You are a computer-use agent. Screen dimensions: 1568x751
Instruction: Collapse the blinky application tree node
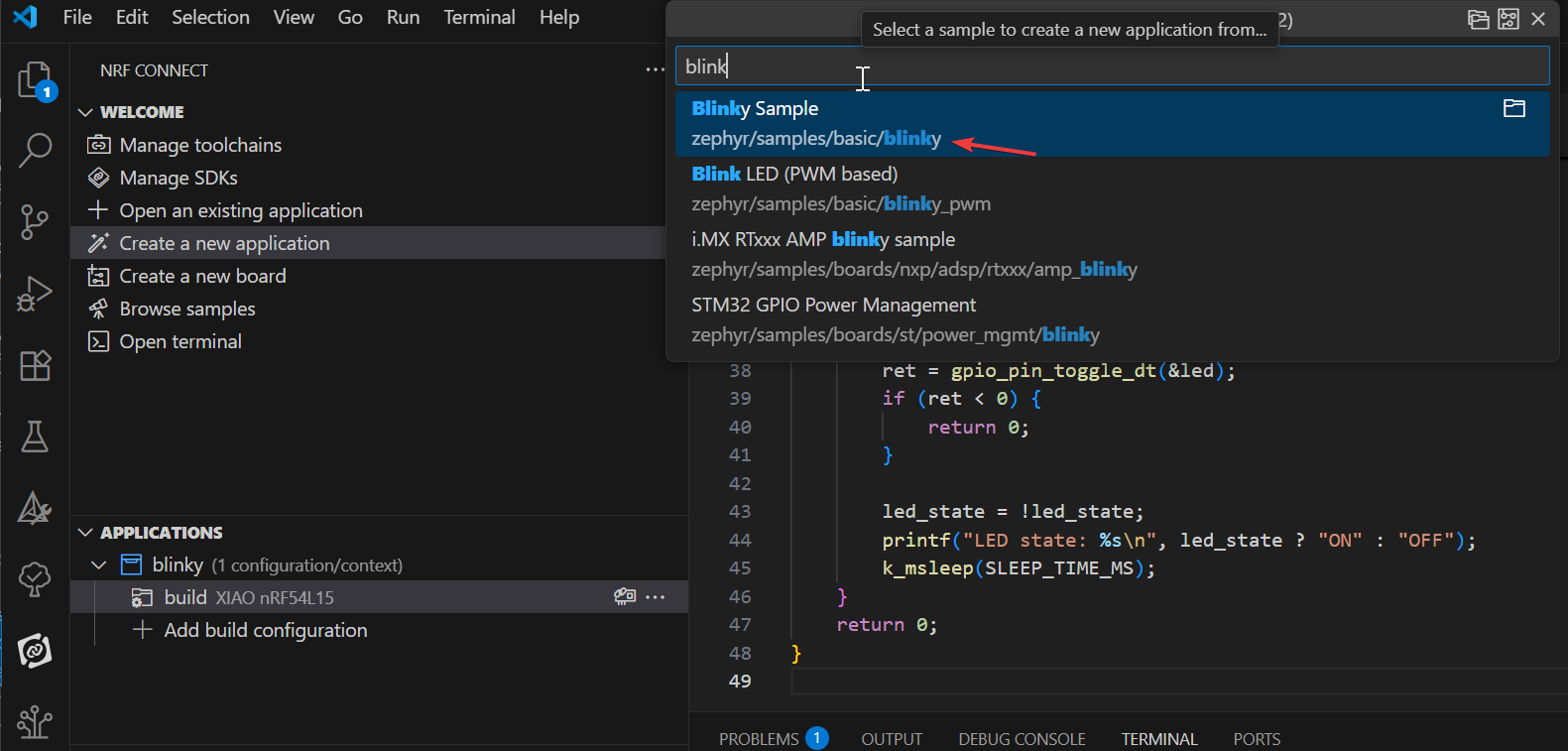[x=99, y=564]
